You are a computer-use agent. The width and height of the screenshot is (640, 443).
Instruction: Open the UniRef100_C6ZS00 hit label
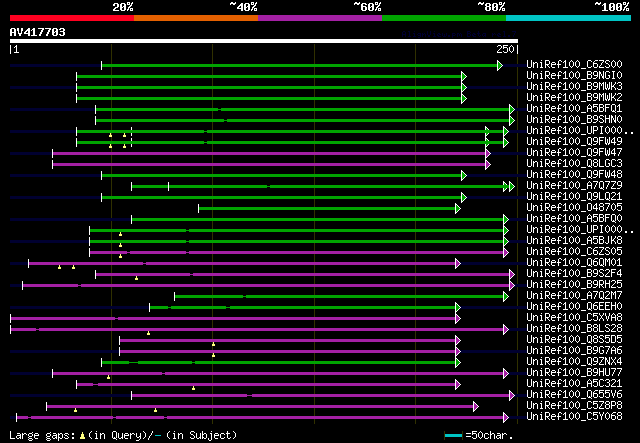pyautogui.click(x=575, y=65)
